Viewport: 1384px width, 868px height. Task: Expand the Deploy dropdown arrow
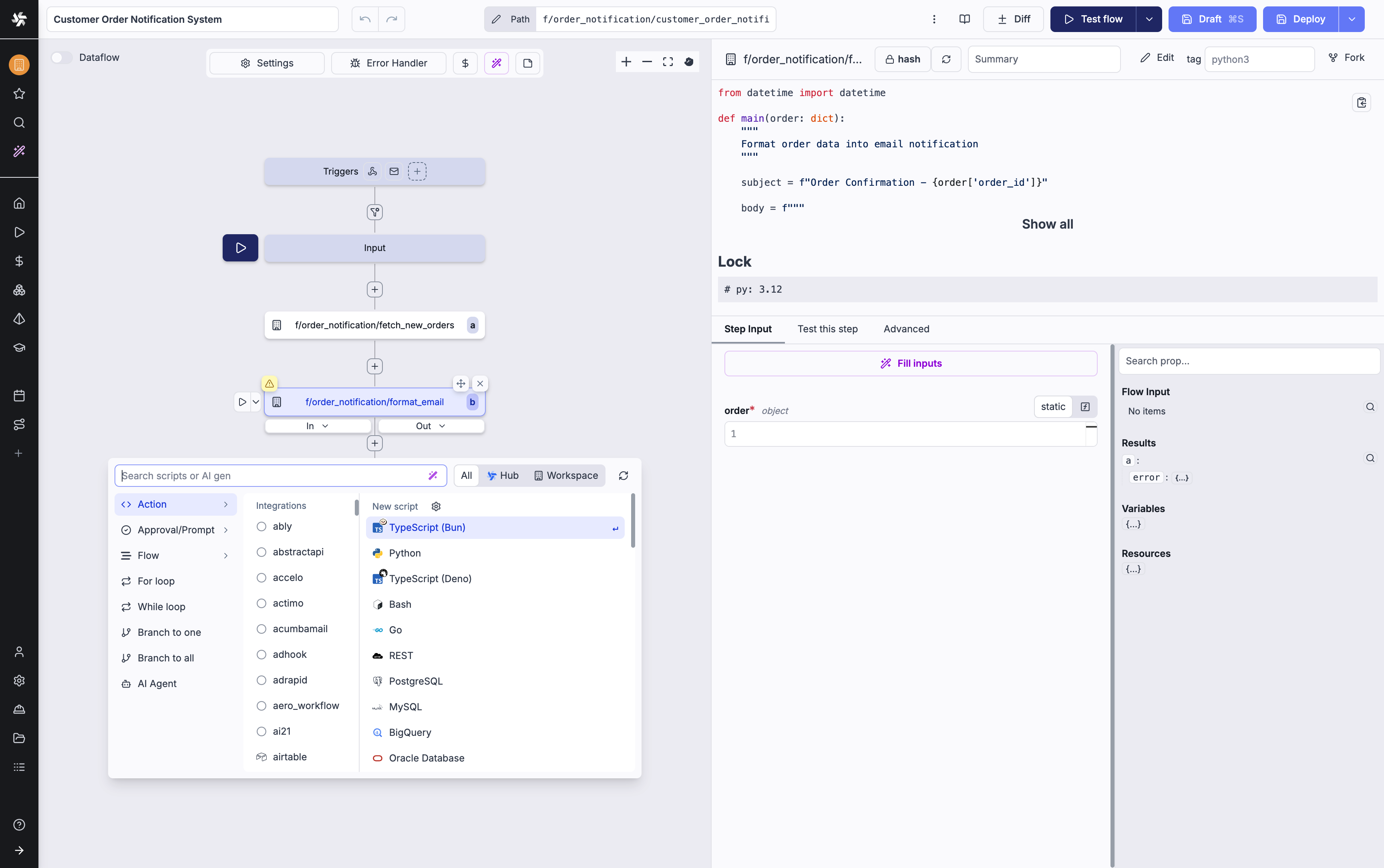click(1352, 19)
